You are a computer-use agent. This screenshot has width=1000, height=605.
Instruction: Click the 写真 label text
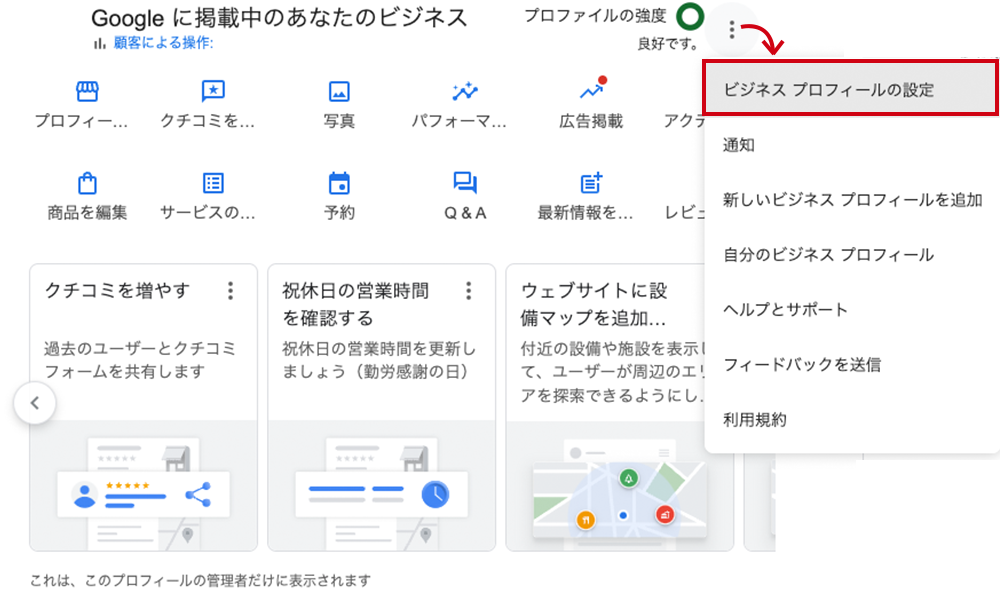tap(339, 121)
